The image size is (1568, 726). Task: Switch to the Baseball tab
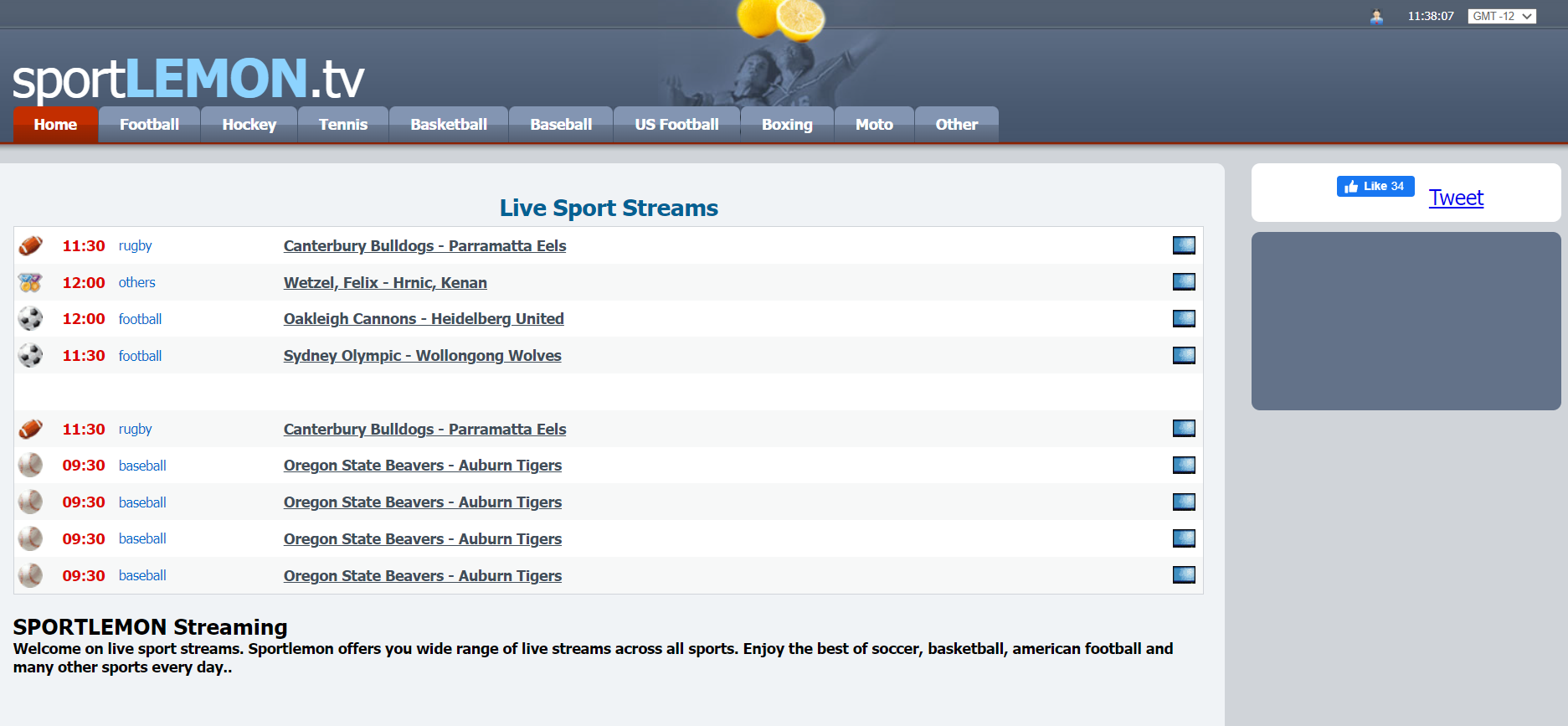click(561, 125)
